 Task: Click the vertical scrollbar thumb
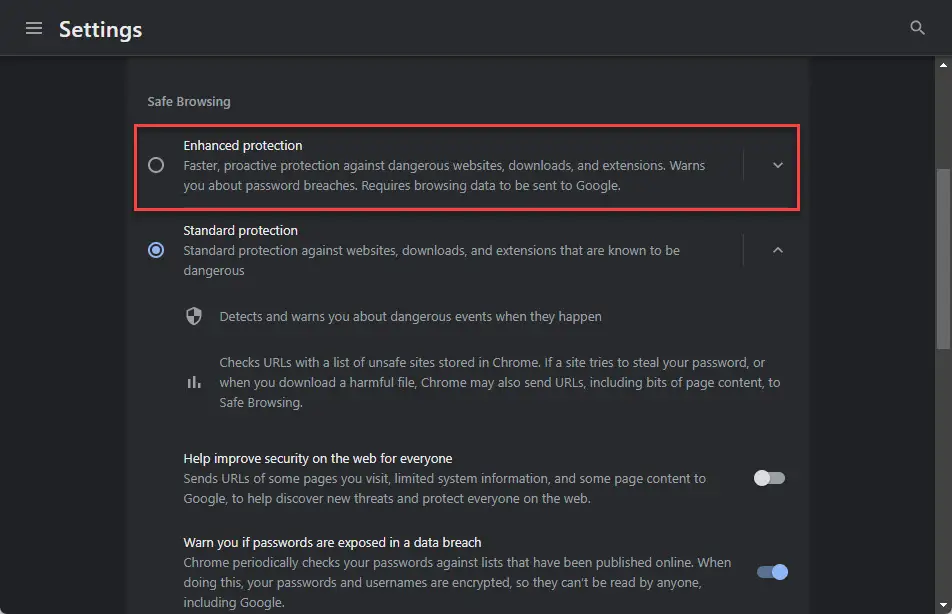tap(943, 259)
